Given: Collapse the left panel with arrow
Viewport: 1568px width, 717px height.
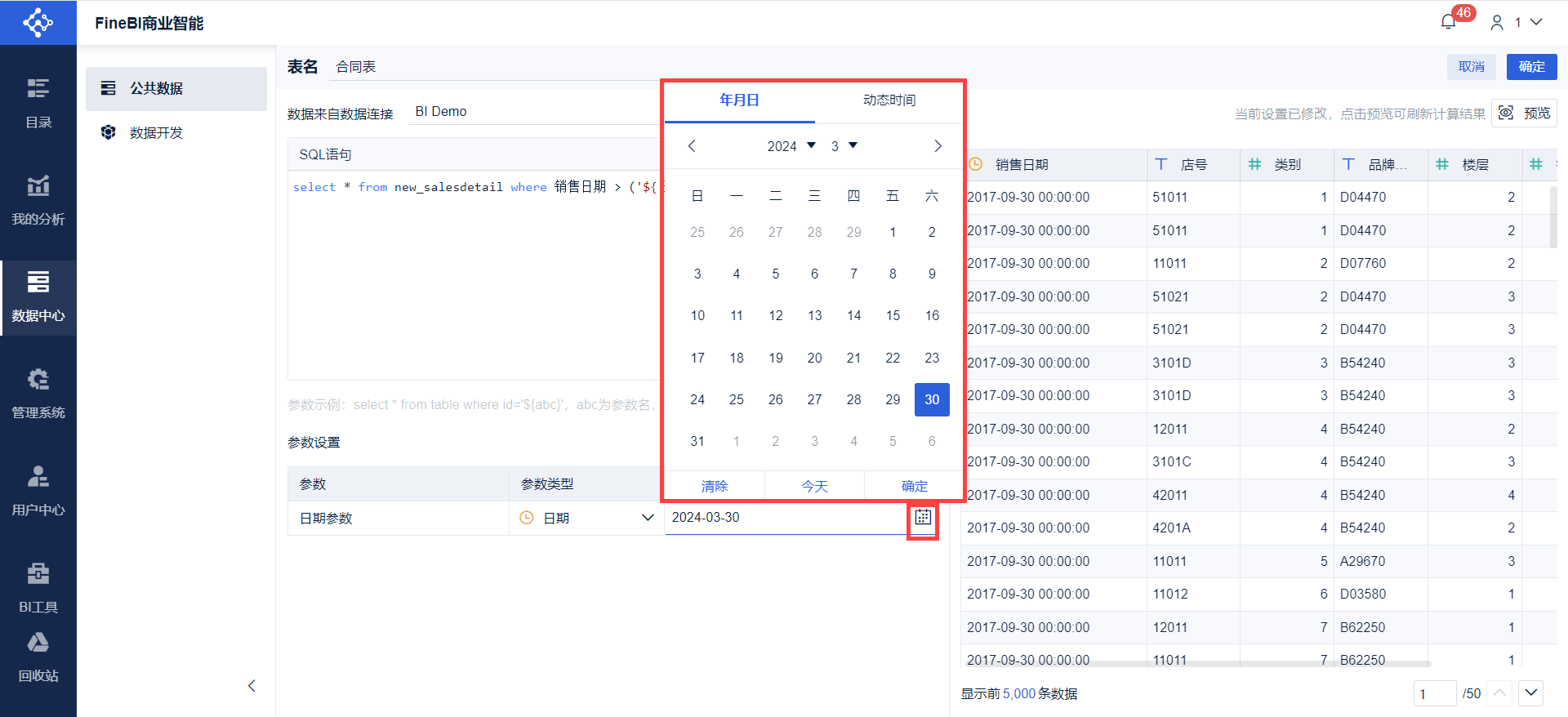Looking at the screenshot, I should pos(252,686).
